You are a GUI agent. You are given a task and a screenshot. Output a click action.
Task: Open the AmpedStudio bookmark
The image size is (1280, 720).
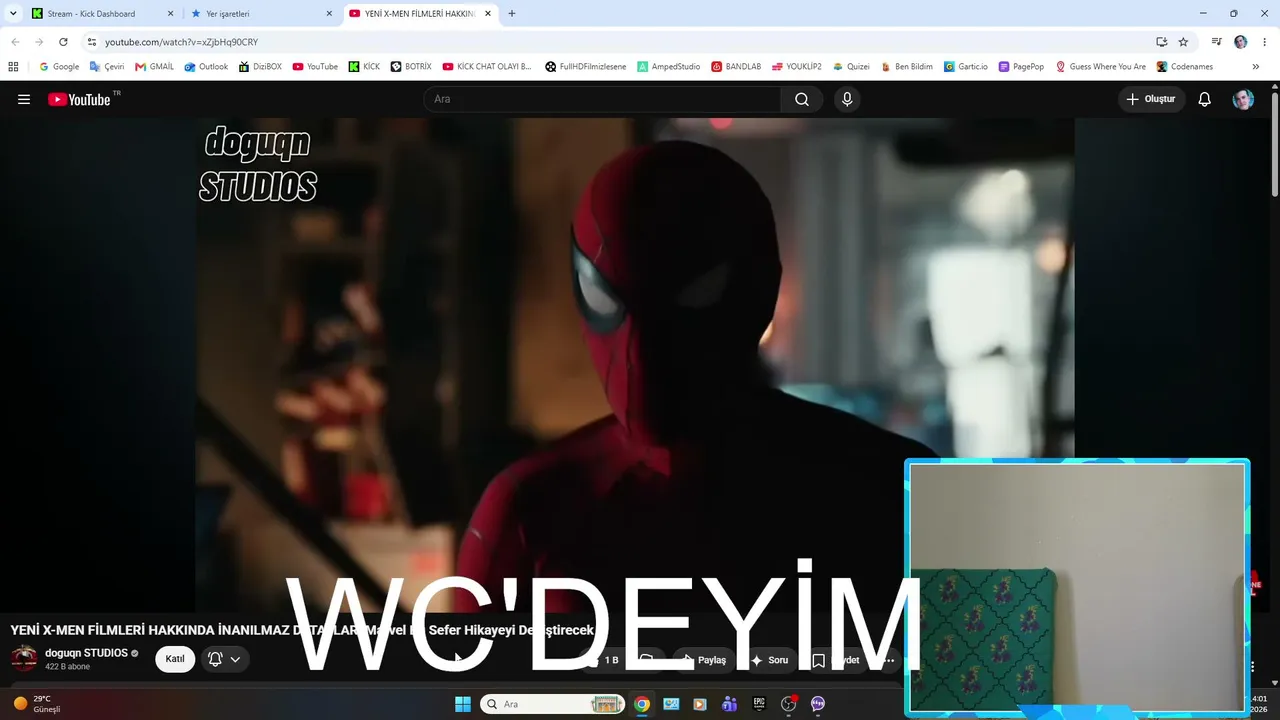coord(669,67)
